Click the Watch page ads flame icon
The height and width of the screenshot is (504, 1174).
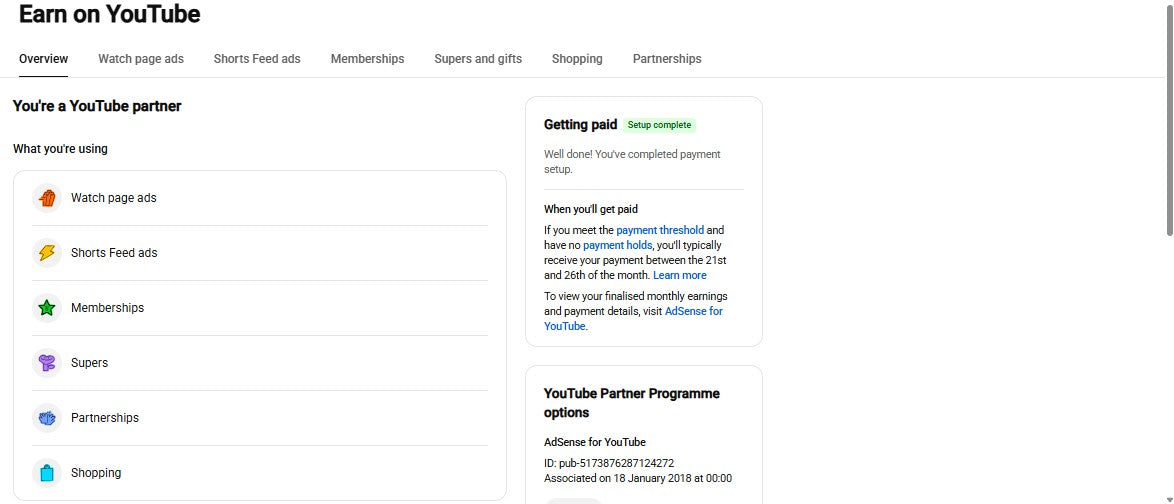coord(46,198)
